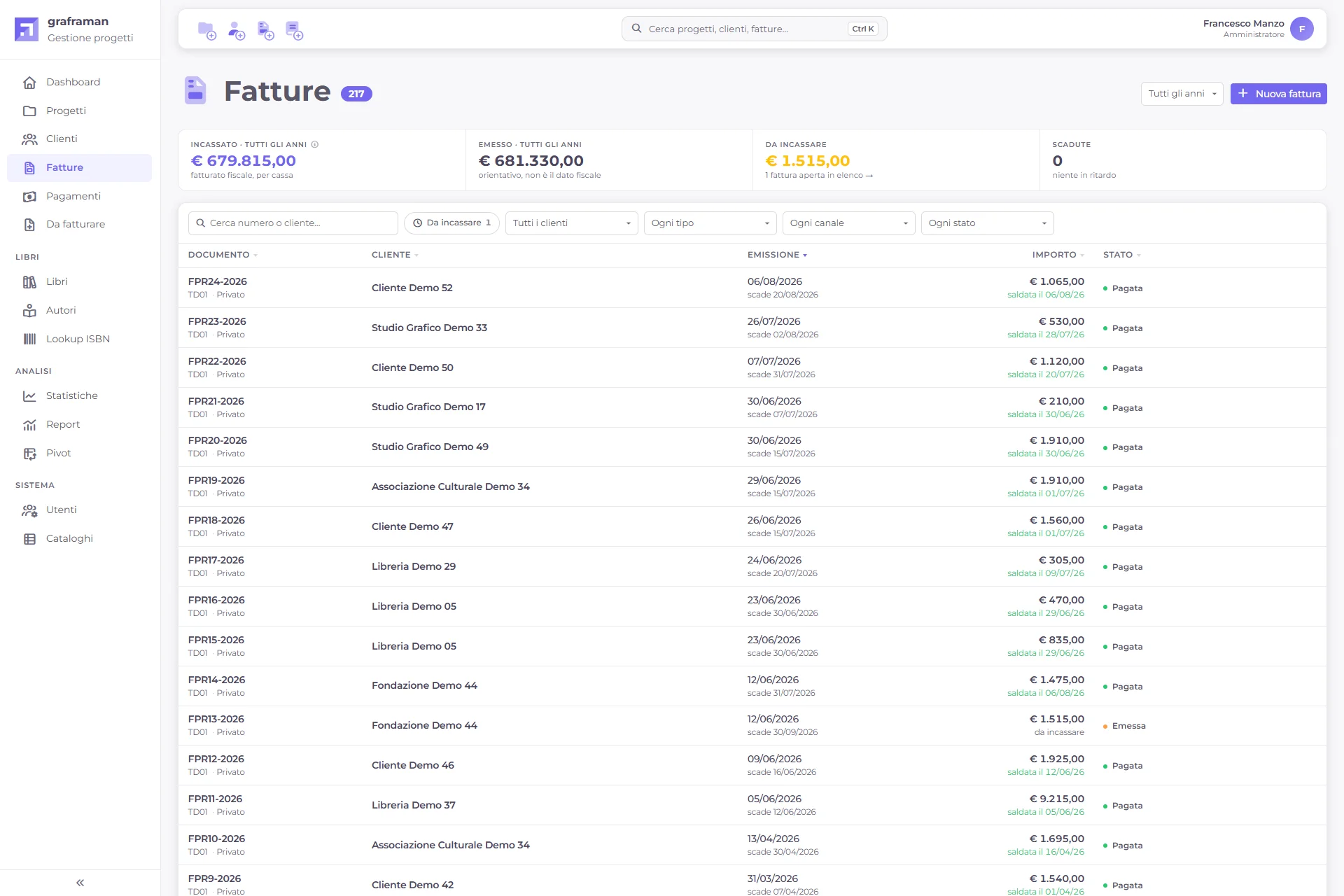Image resolution: width=1344 pixels, height=896 pixels.
Task: Click the Cerca numero o cliente search field
Action: 293,223
